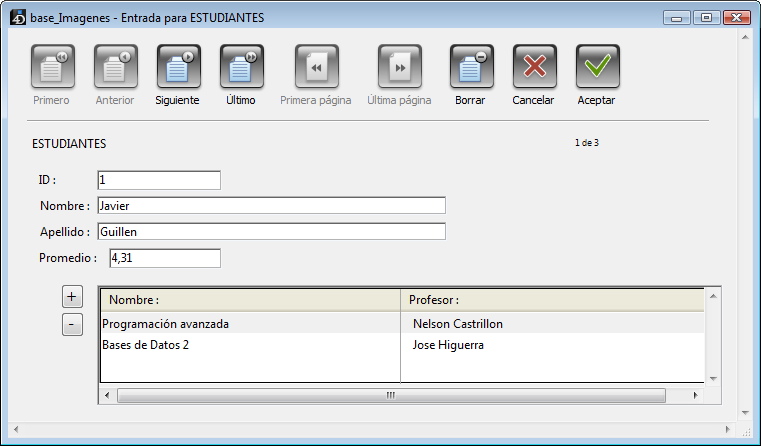Edit the Nombre field containing Javier

[271, 206]
